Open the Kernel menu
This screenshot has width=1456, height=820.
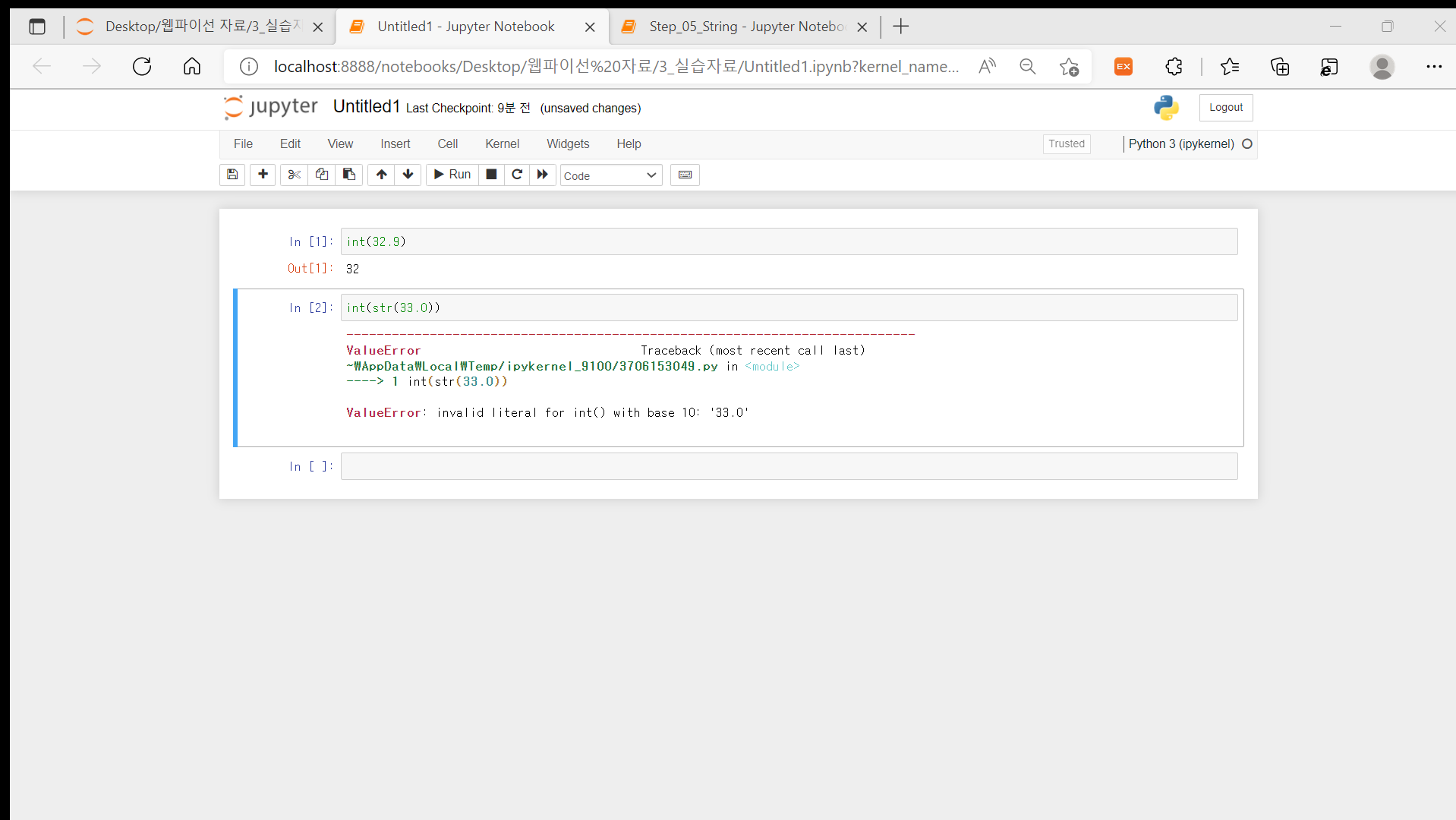pos(503,143)
